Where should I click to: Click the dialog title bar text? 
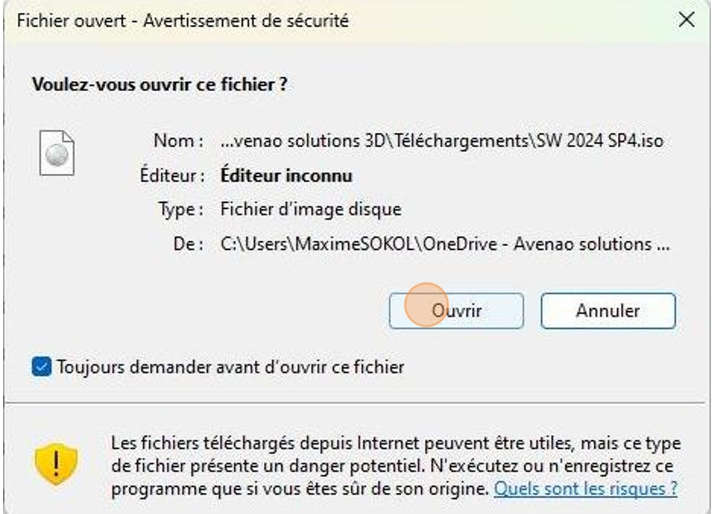(183, 20)
